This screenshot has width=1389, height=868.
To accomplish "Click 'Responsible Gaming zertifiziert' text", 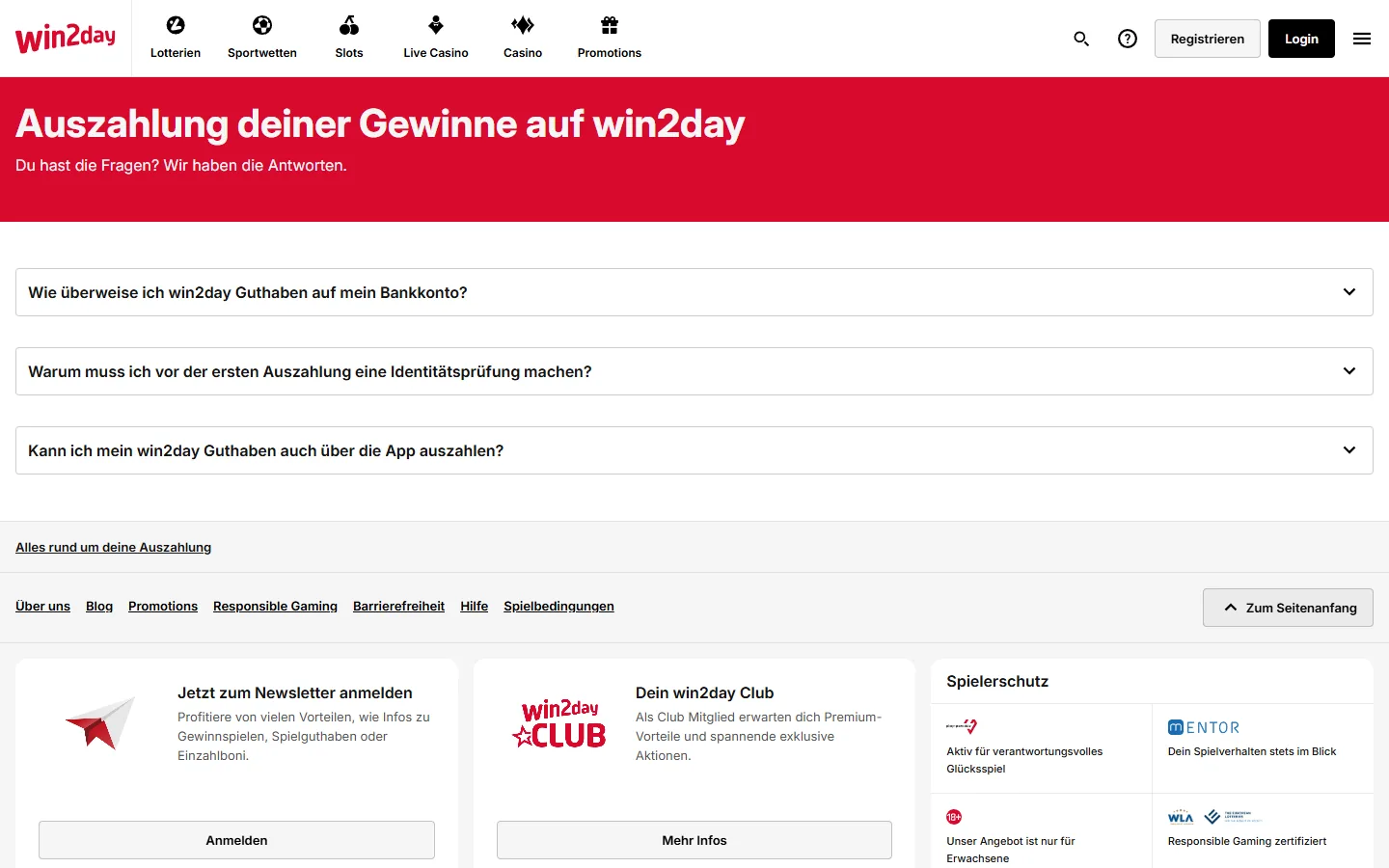I will click(1247, 841).
